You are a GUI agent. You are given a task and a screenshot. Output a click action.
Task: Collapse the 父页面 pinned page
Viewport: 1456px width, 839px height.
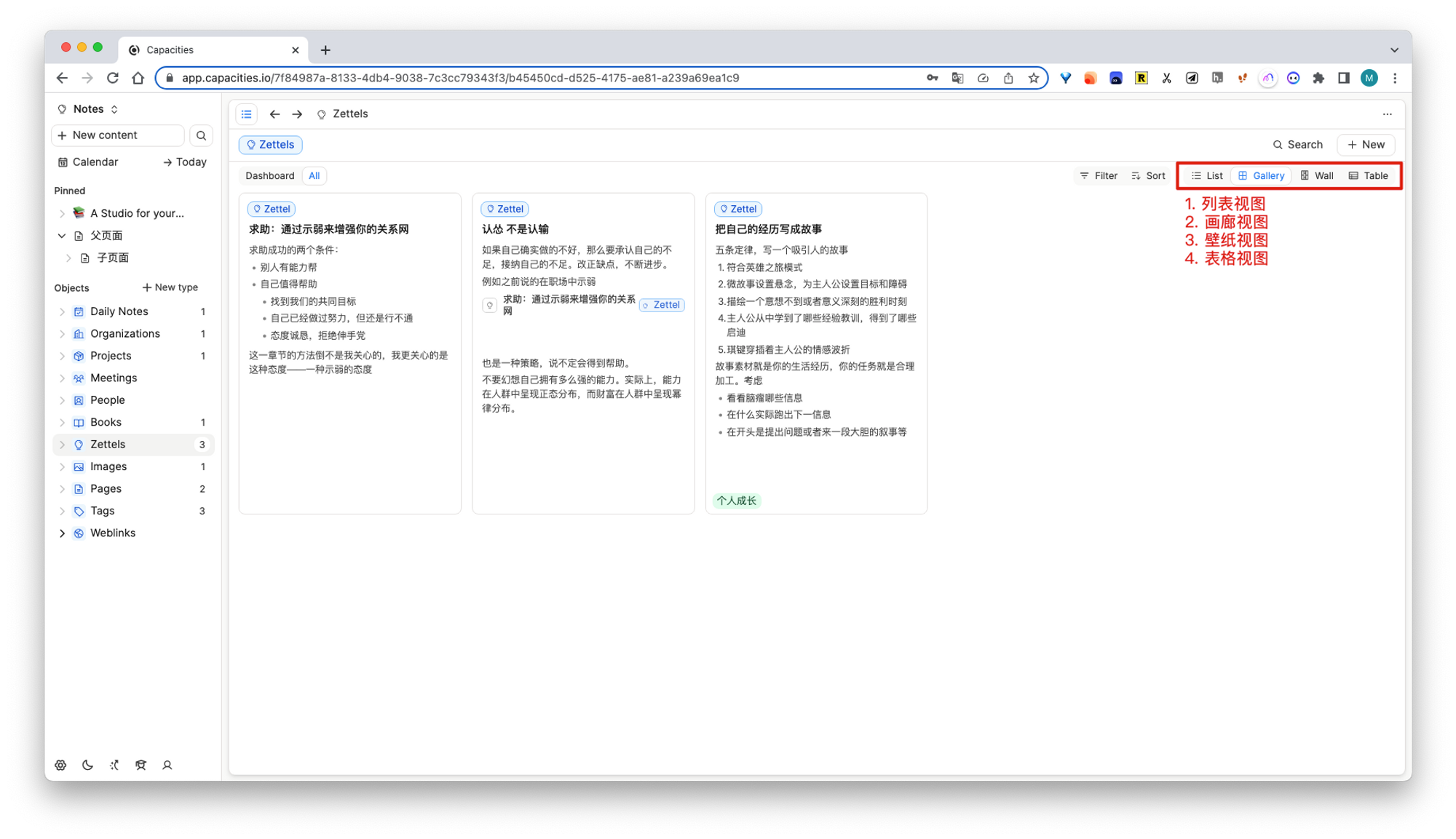62,236
